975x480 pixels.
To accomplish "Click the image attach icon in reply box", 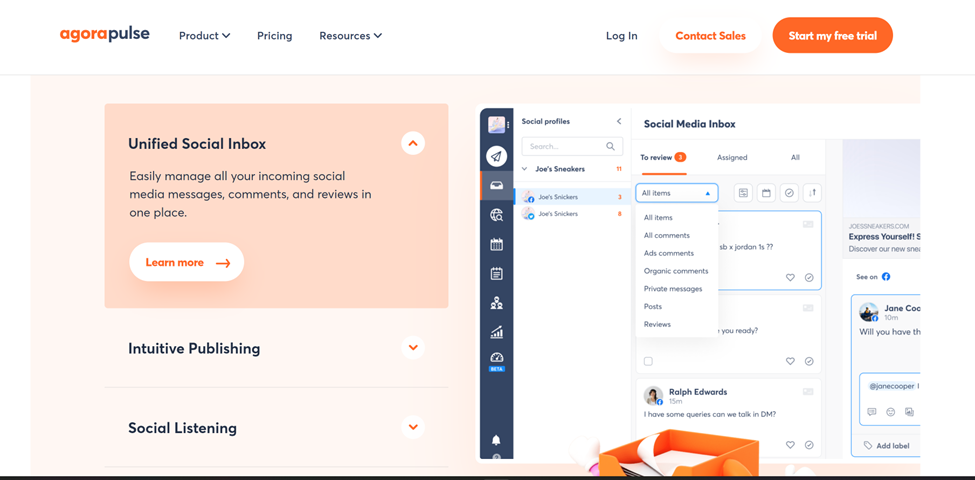I will pos(909,412).
